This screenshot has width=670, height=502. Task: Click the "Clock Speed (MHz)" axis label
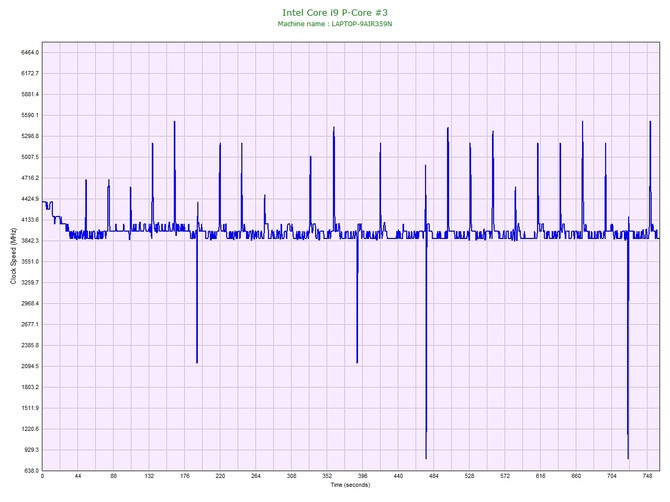click(13, 257)
